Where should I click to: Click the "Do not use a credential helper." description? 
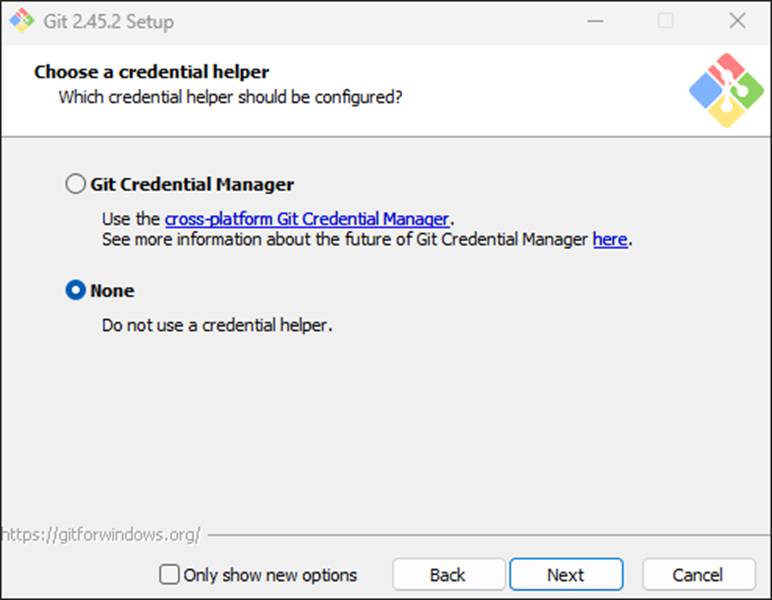pos(217,326)
